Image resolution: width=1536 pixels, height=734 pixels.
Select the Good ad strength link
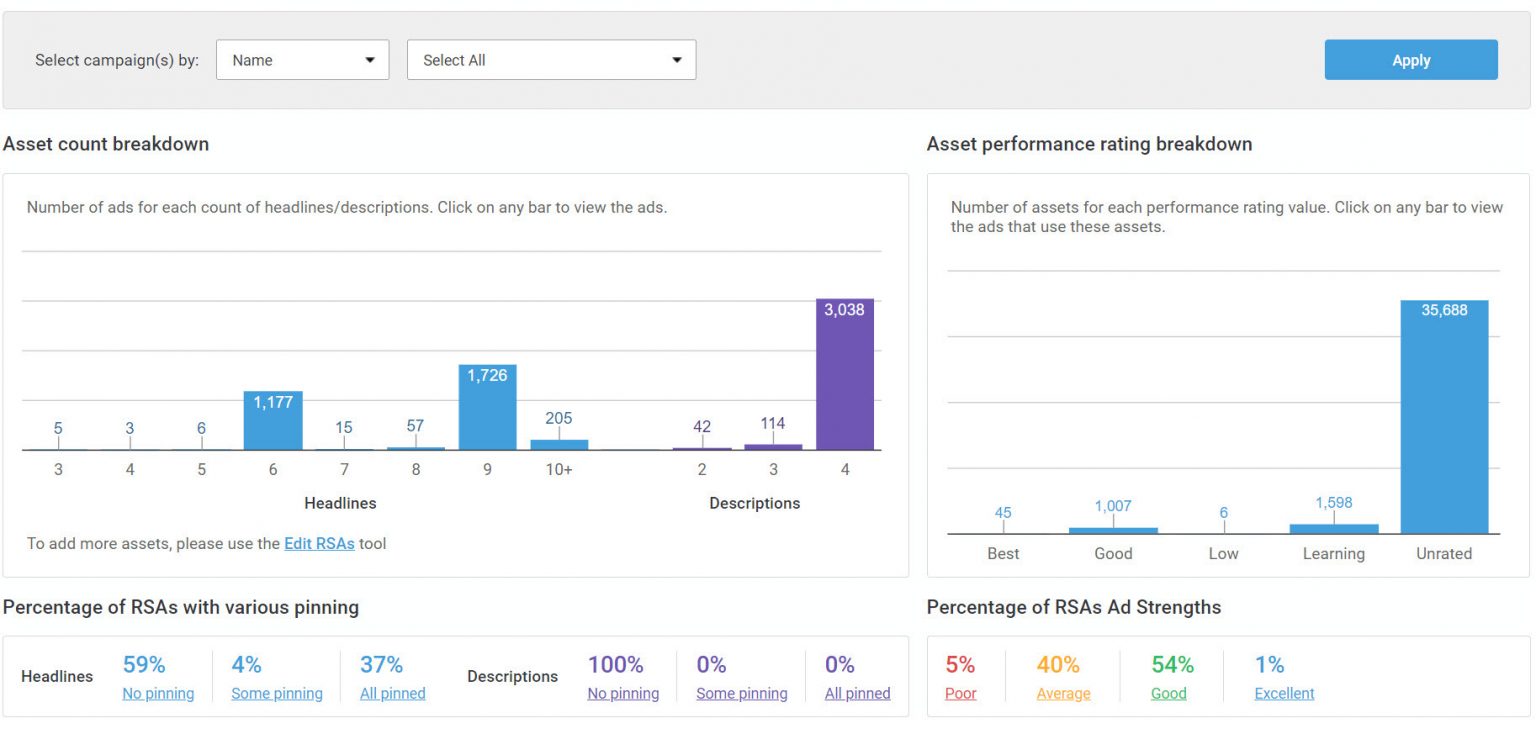click(1168, 693)
